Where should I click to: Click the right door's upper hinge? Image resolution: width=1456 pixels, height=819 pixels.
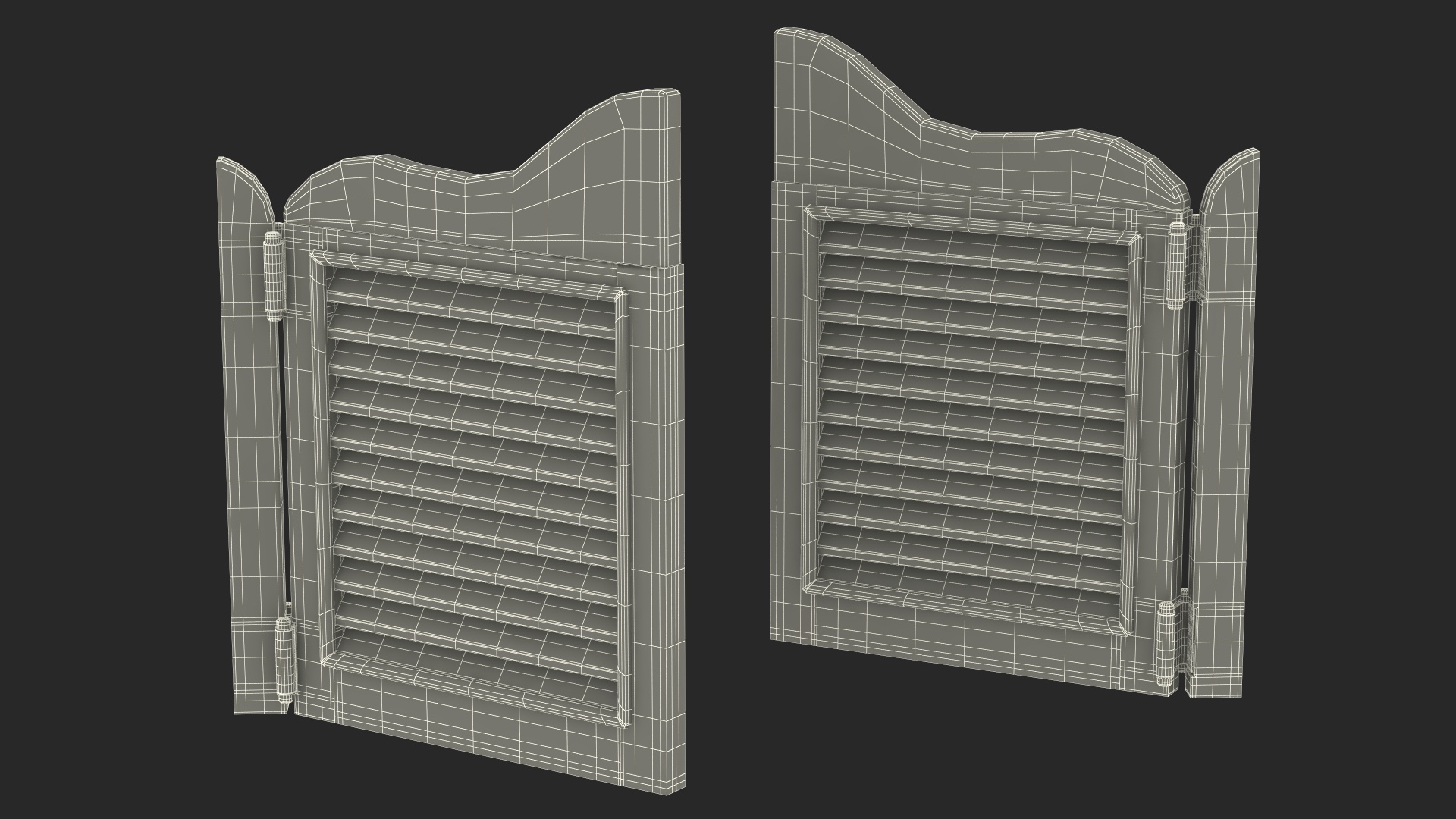(x=1176, y=267)
